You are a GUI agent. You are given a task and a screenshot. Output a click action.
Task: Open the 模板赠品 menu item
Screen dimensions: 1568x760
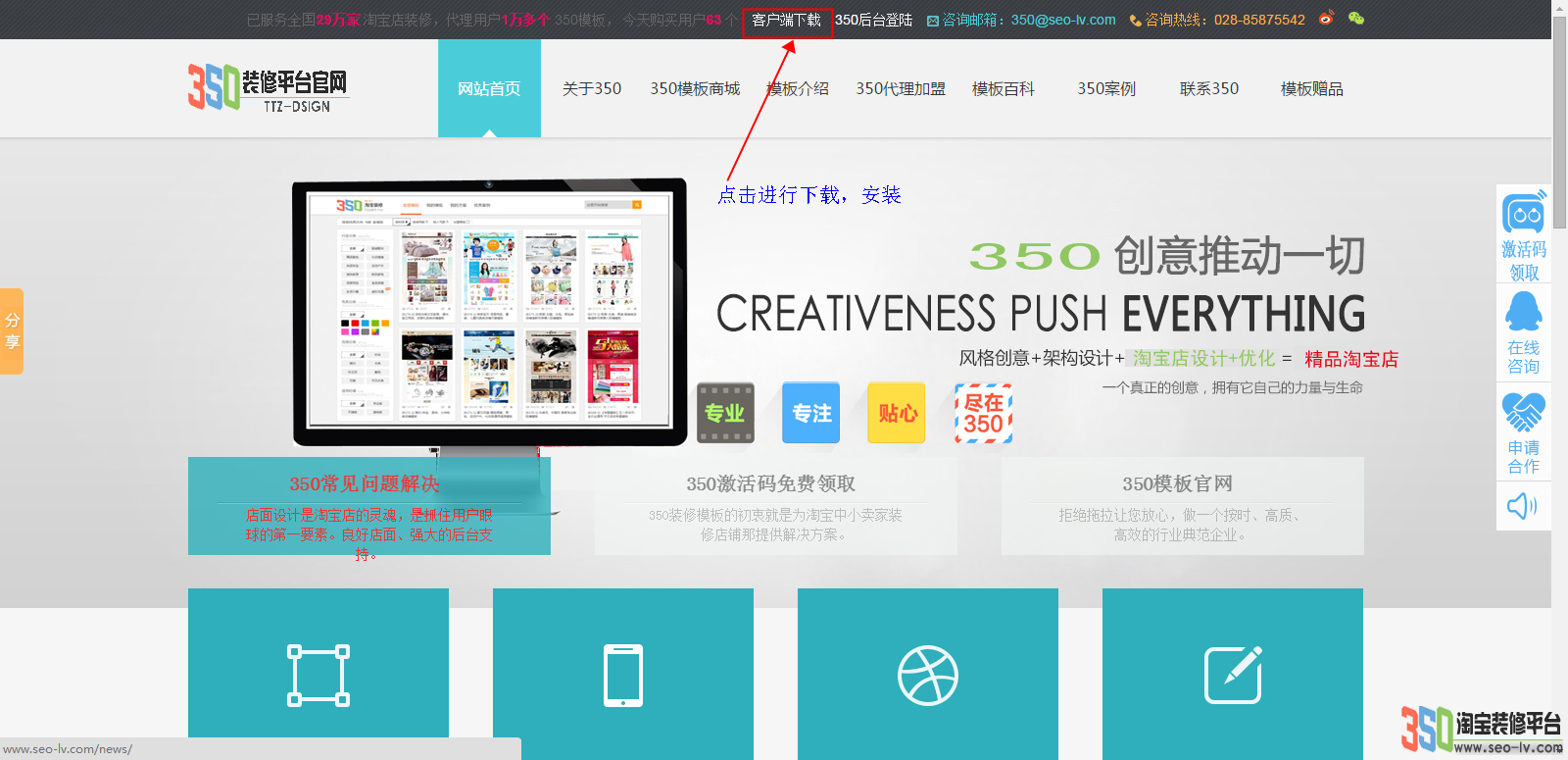pos(1312,88)
